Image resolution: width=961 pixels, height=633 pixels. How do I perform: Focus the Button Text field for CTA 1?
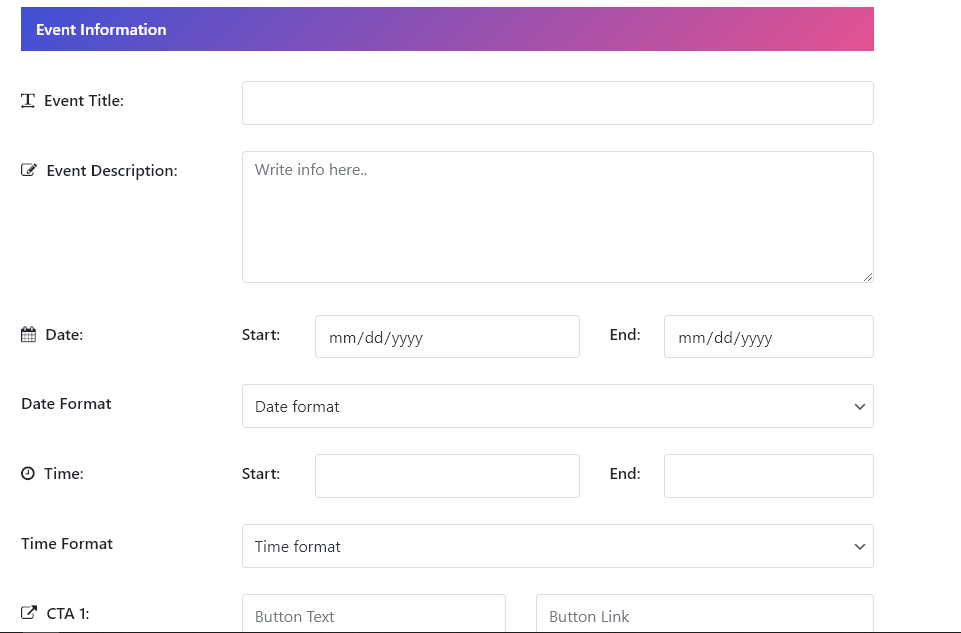373,613
